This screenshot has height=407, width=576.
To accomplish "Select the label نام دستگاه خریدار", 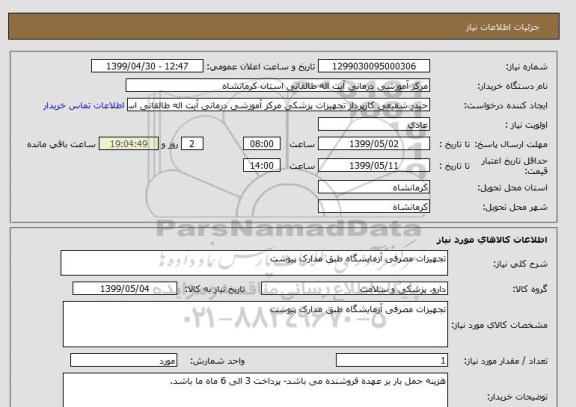I will point(512,86).
